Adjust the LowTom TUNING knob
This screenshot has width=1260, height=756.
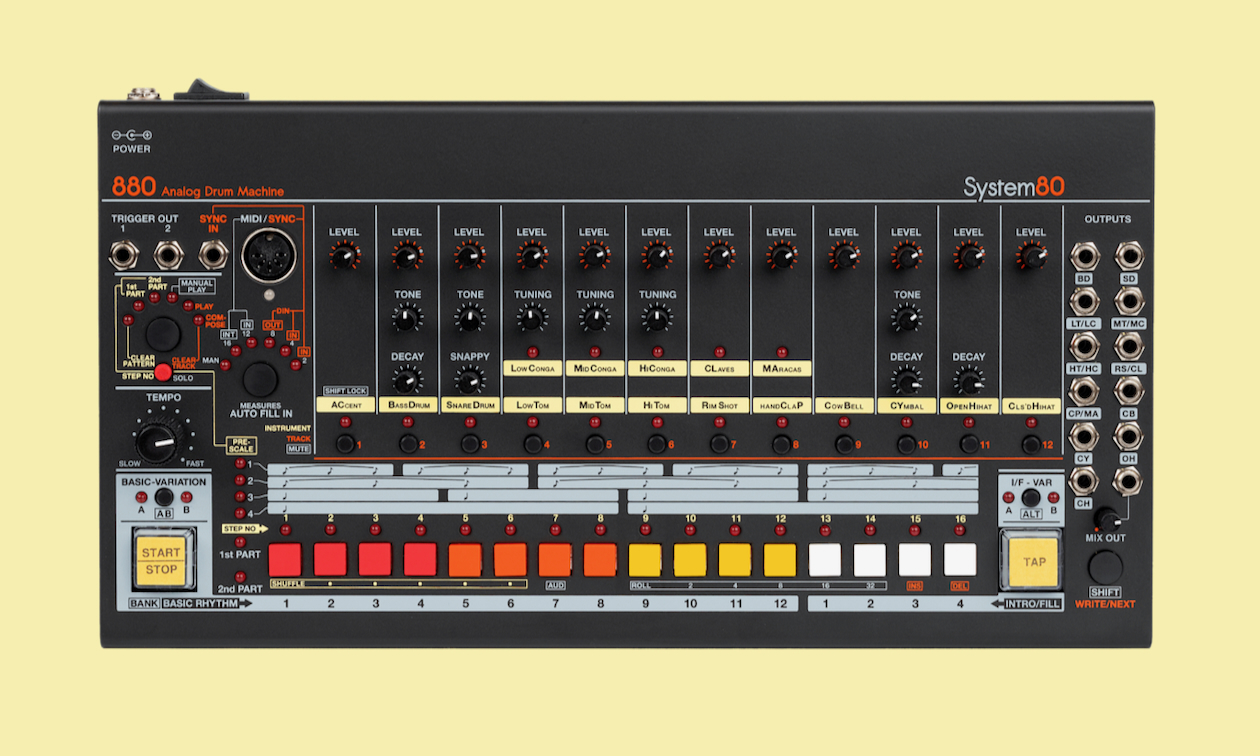[x=533, y=318]
